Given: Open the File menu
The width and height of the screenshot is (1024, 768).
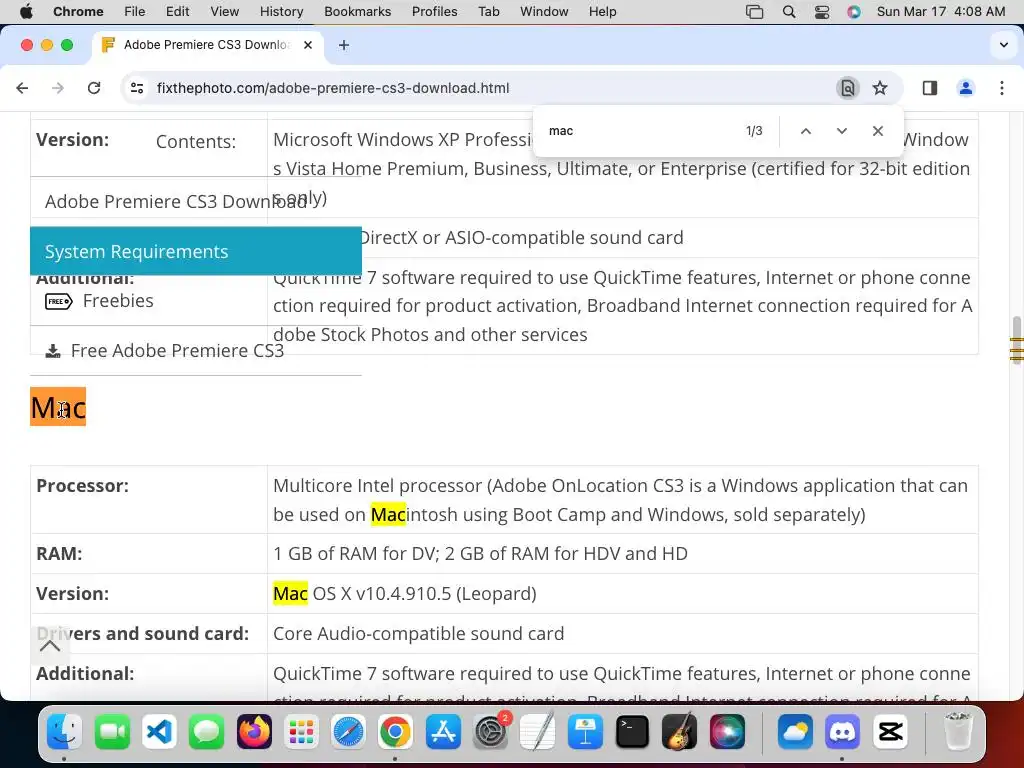Looking at the screenshot, I should [135, 12].
